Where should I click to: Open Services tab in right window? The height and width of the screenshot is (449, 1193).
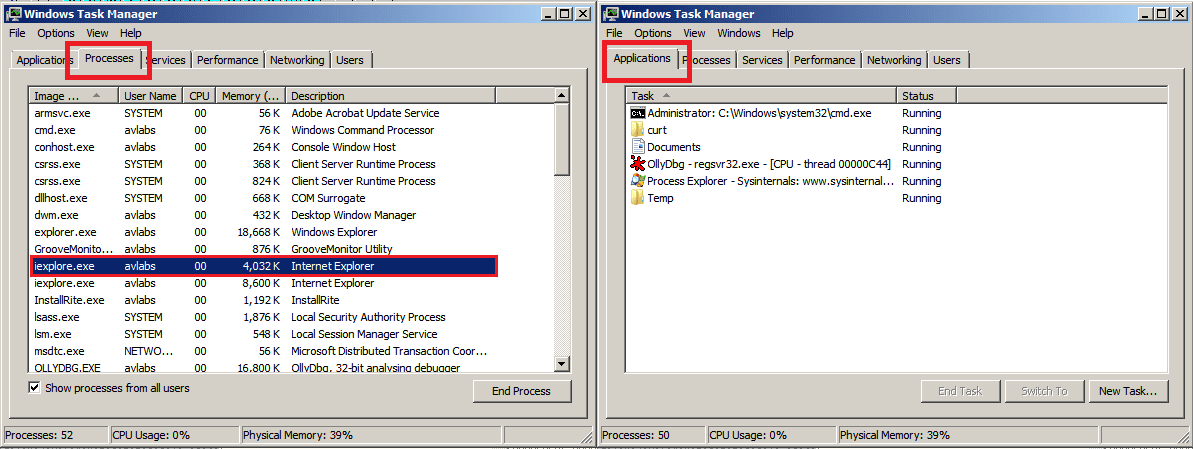point(762,60)
